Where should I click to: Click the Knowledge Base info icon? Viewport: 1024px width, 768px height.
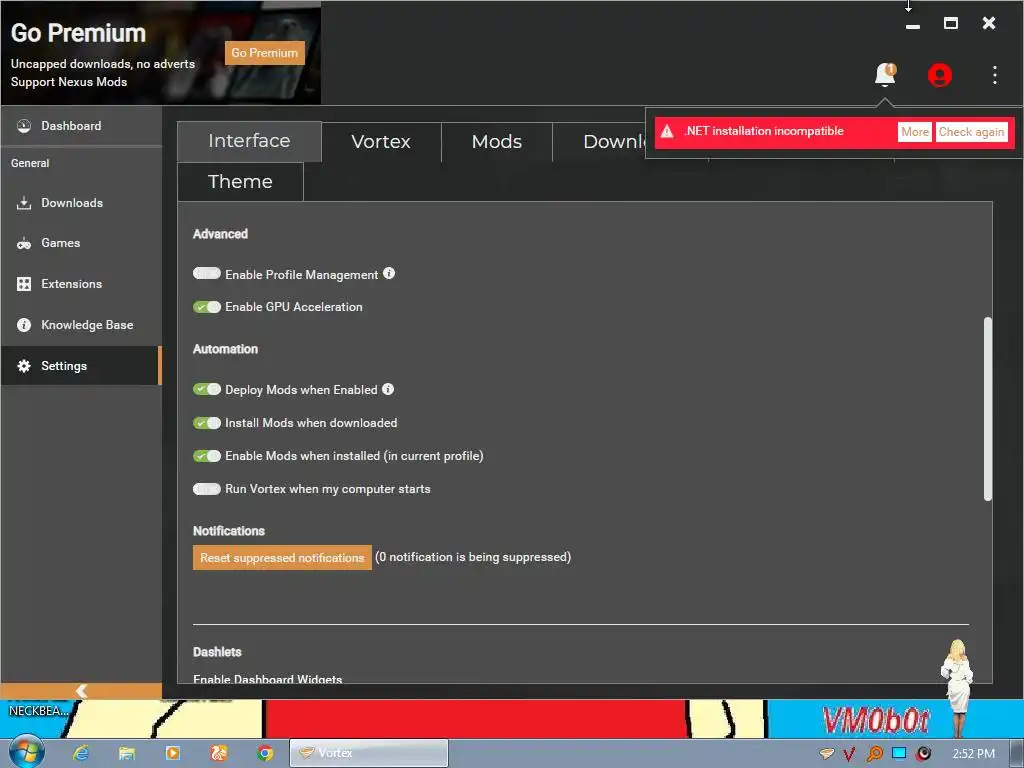(24, 325)
